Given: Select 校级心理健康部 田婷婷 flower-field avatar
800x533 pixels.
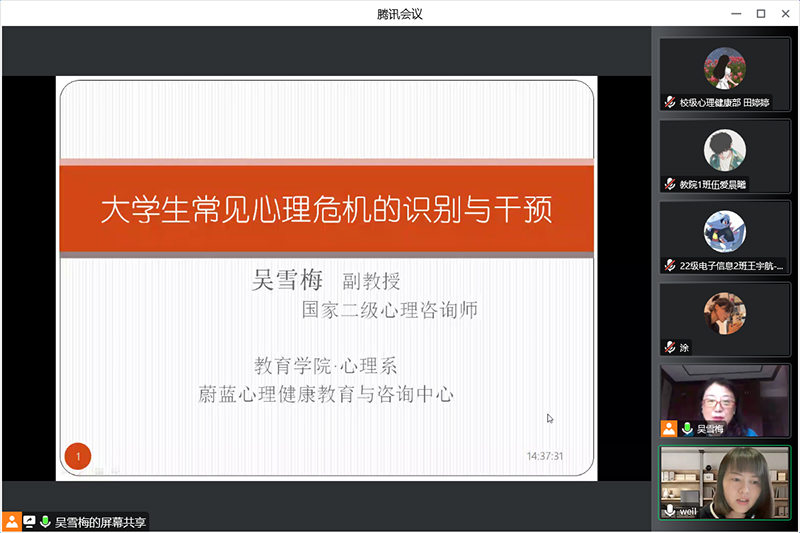Looking at the screenshot, I should 724,68.
